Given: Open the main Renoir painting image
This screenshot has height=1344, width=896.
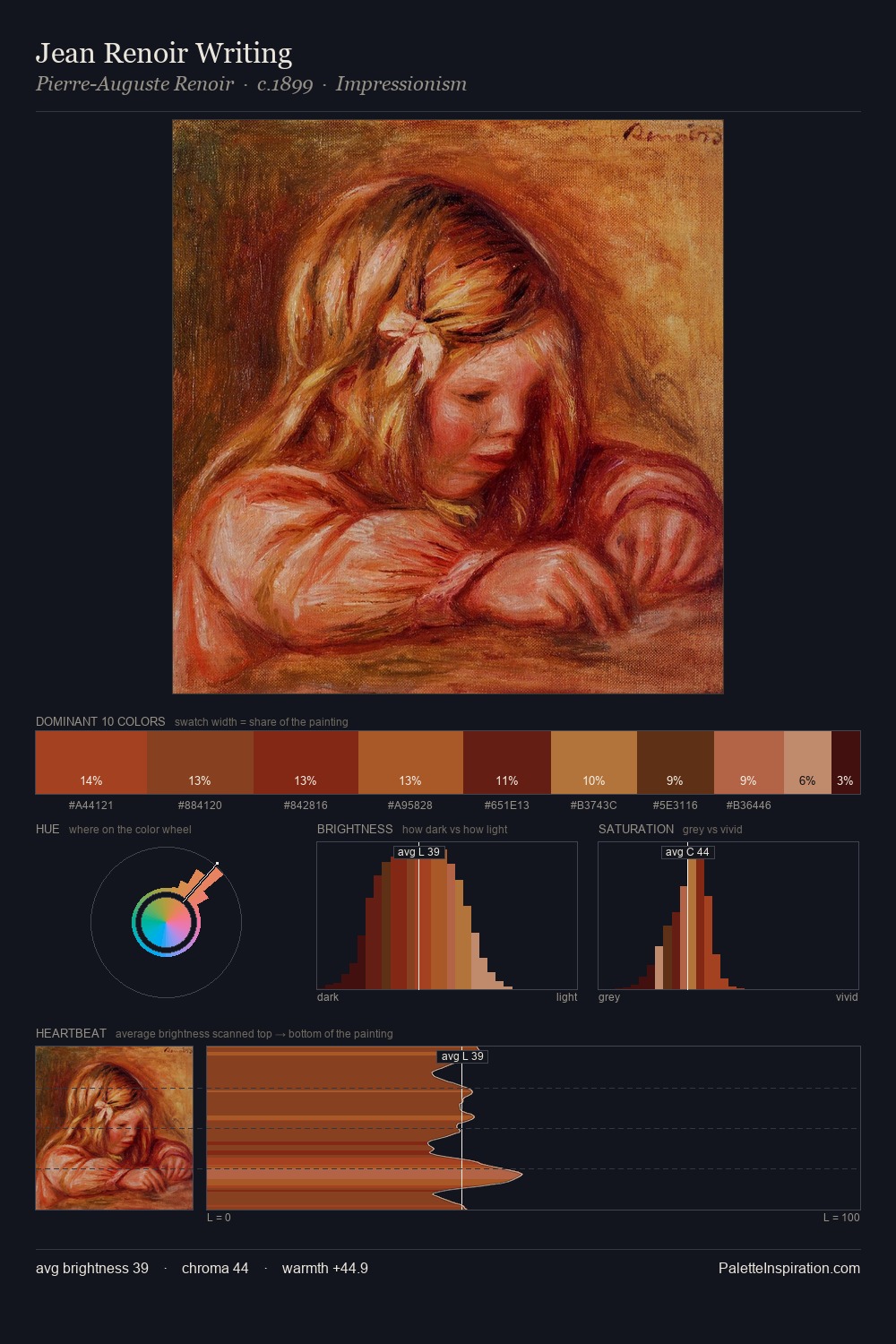Looking at the screenshot, I should click(448, 407).
